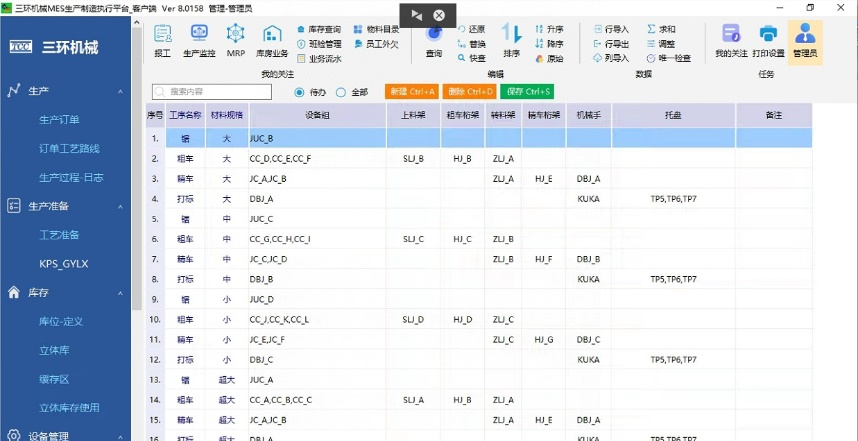The image size is (858, 441).
Task: Open the 替换 replace tool
Action: (x=472, y=44)
